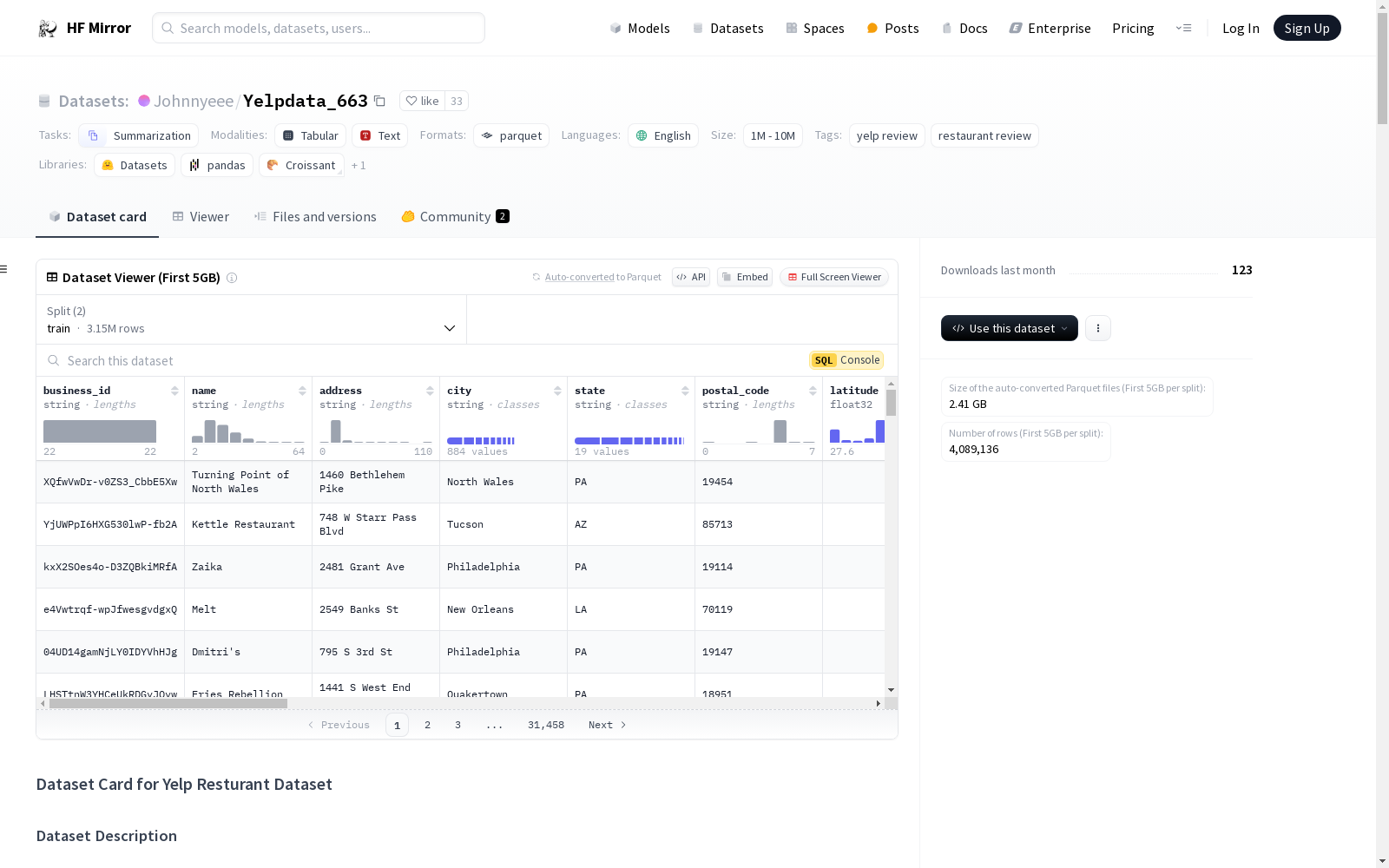Expand the Use this dataset dropdown

[x=1010, y=328]
